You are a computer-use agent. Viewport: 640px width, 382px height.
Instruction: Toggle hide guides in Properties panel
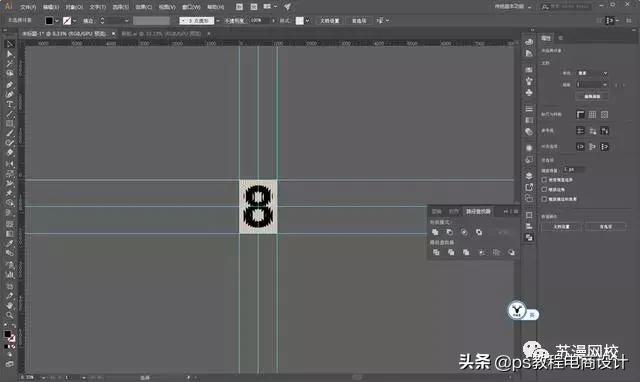click(580, 131)
